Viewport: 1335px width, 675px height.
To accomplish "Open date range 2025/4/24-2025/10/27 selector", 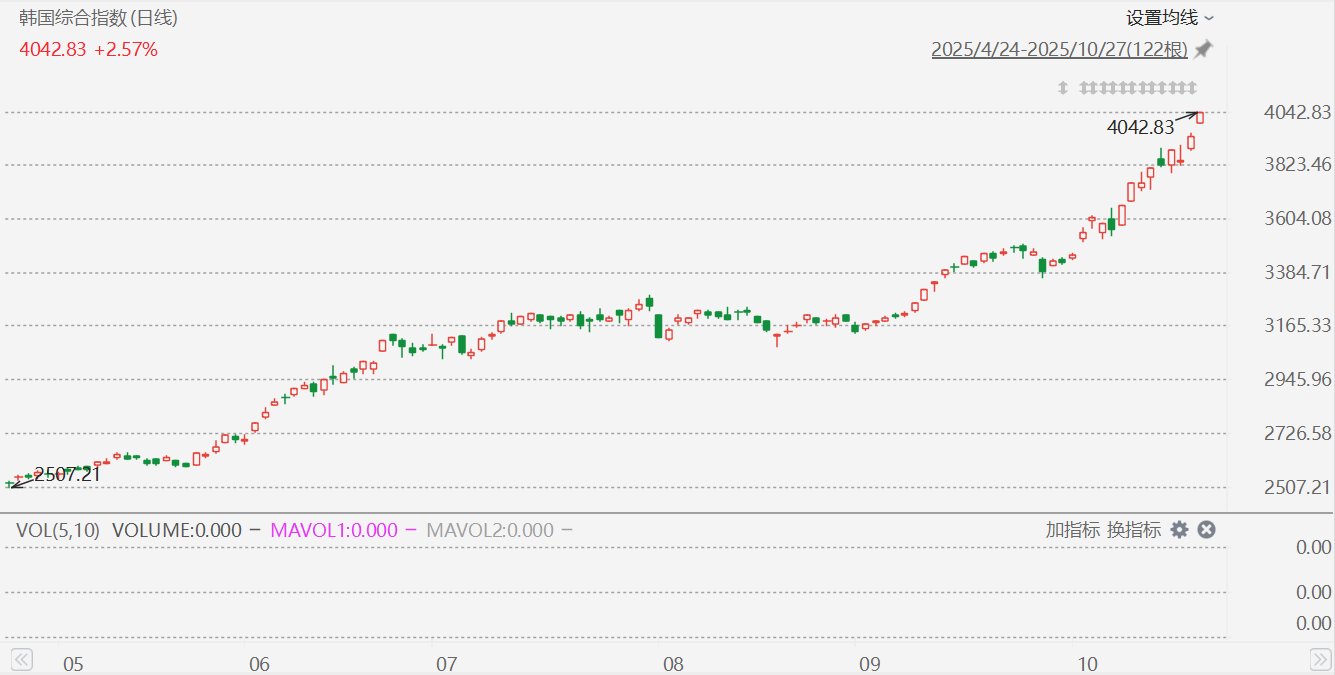I will coord(1059,49).
